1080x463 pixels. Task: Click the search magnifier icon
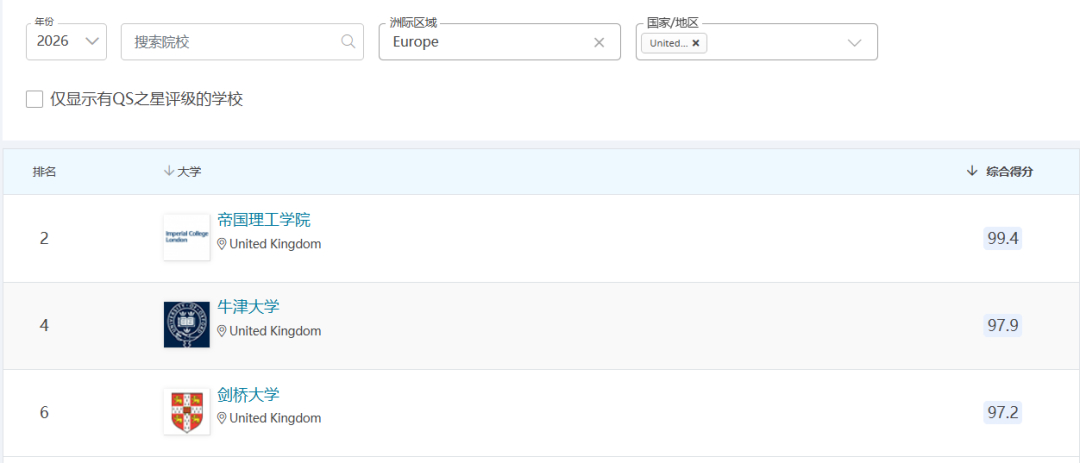click(349, 41)
